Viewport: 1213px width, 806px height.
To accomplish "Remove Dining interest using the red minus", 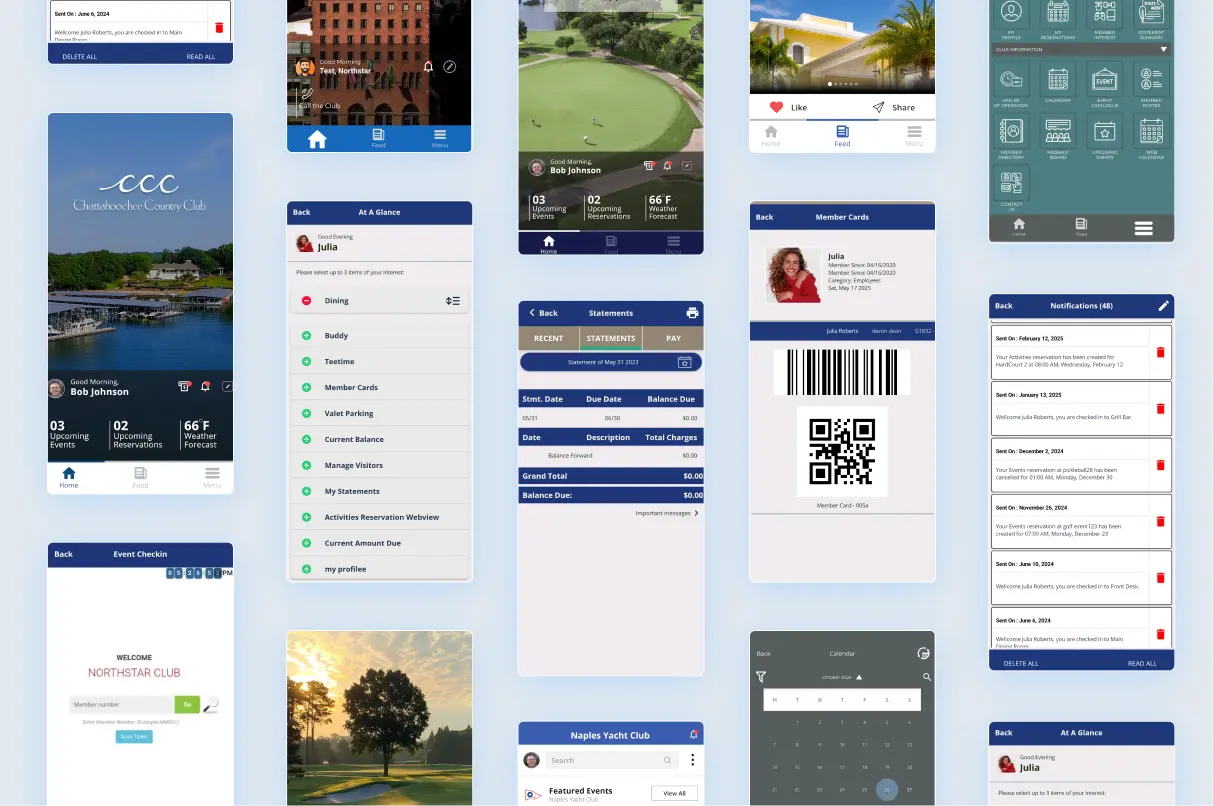I will (306, 300).
